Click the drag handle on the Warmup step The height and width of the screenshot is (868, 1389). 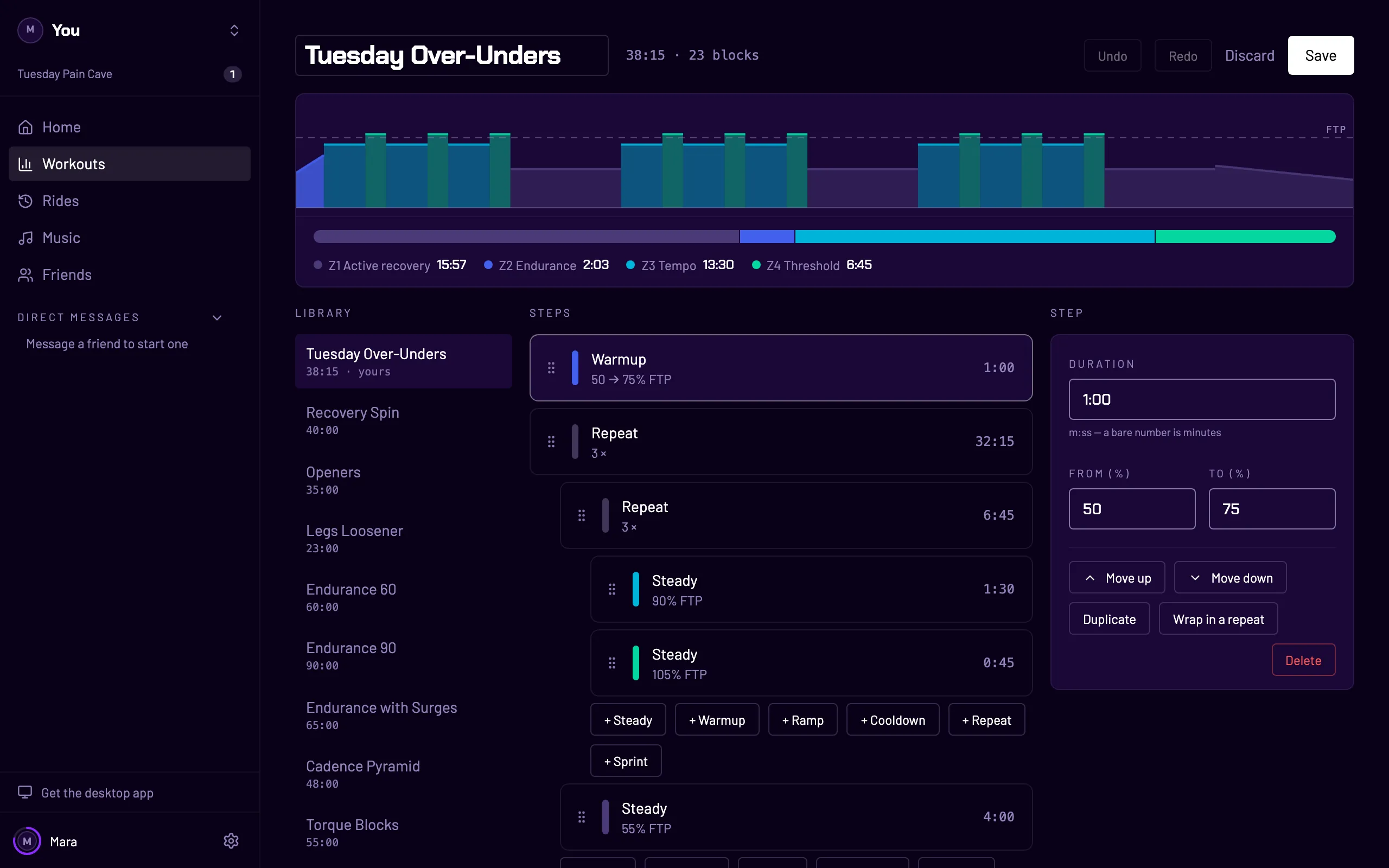(551, 368)
